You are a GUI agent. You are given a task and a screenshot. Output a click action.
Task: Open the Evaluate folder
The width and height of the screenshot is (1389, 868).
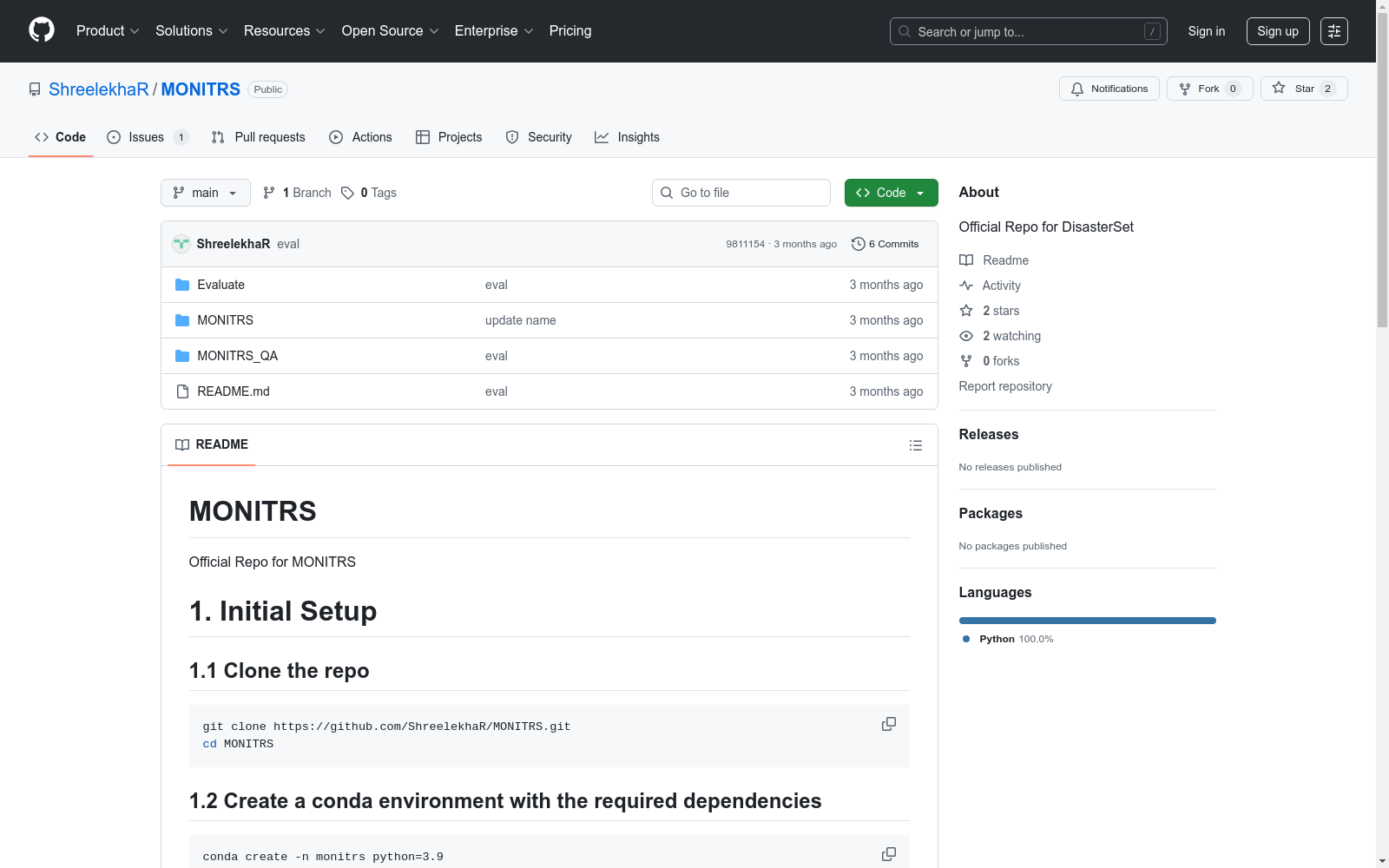(x=221, y=285)
